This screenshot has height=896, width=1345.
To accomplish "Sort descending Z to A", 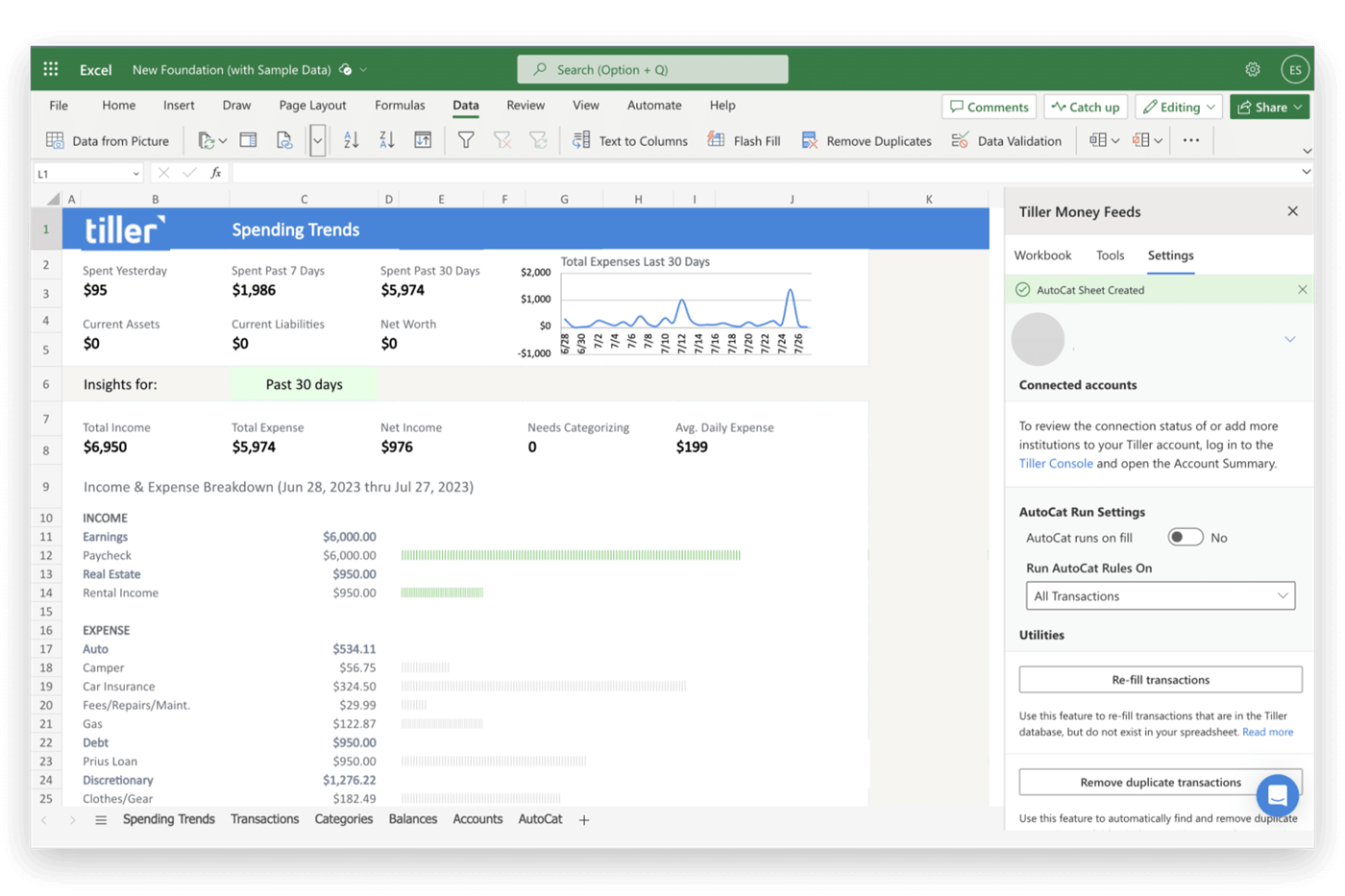I will pyautogui.click(x=387, y=140).
